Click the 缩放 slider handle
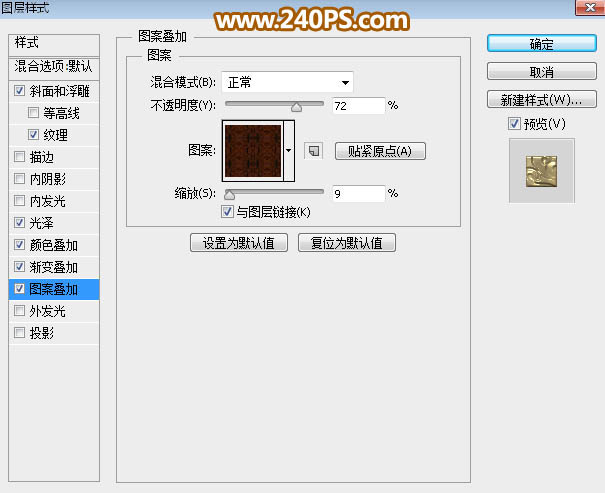This screenshot has height=493, width=605. click(x=229, y=195)
